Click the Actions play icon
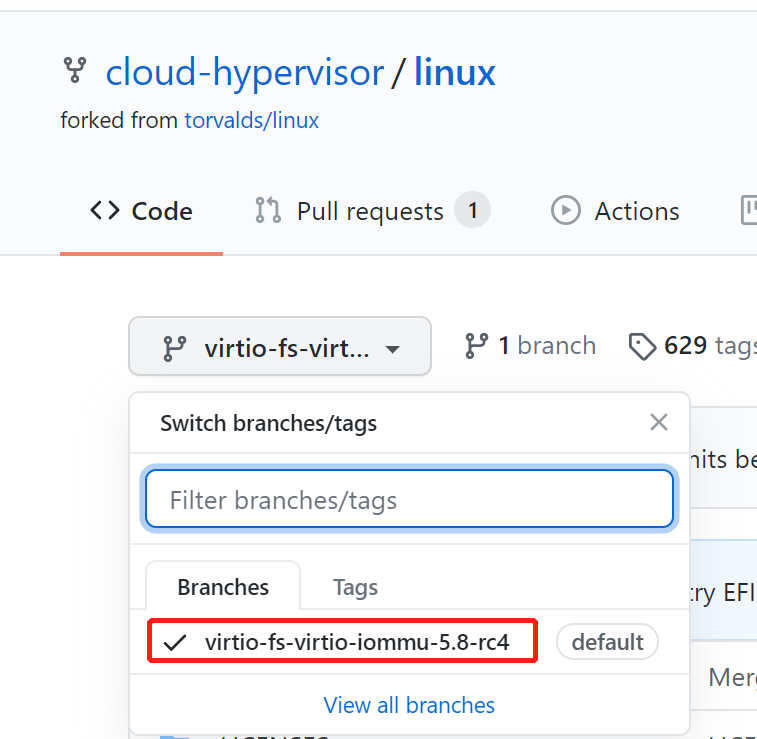The width and height of the screenshot is (757, 739). (x=565, y=210)
